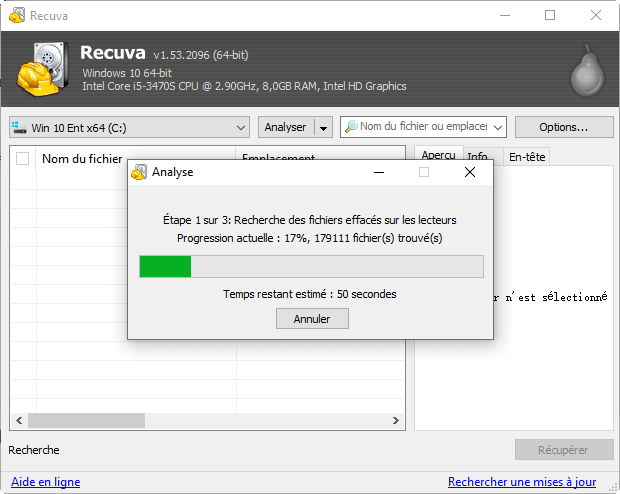Click the text 'Temps restant estimé : 50 secondes'
Viewport: 620px width, 494px height.
click(310, 294)
